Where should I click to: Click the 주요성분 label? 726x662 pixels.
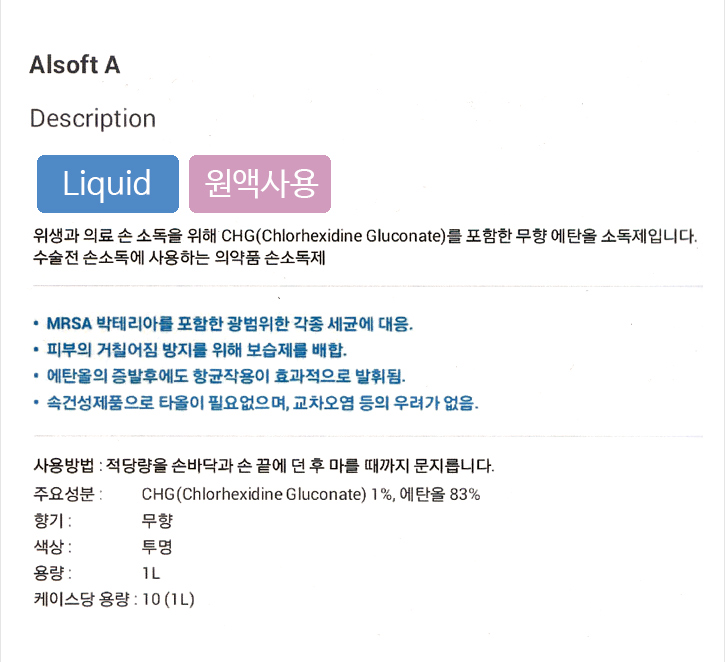(x=68, y=494)
